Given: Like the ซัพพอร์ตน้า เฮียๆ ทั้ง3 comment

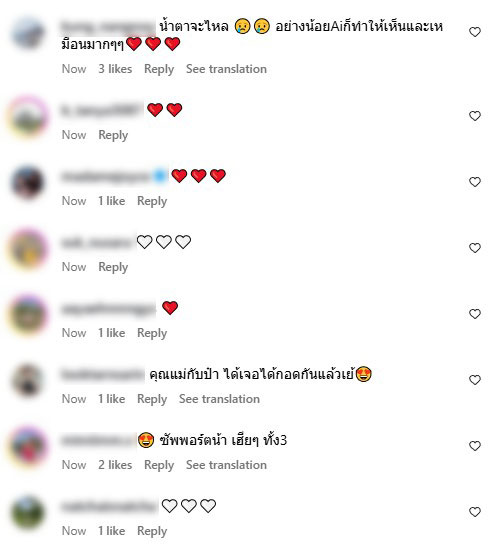Looking at the screenshot, I should pos(474,446).
